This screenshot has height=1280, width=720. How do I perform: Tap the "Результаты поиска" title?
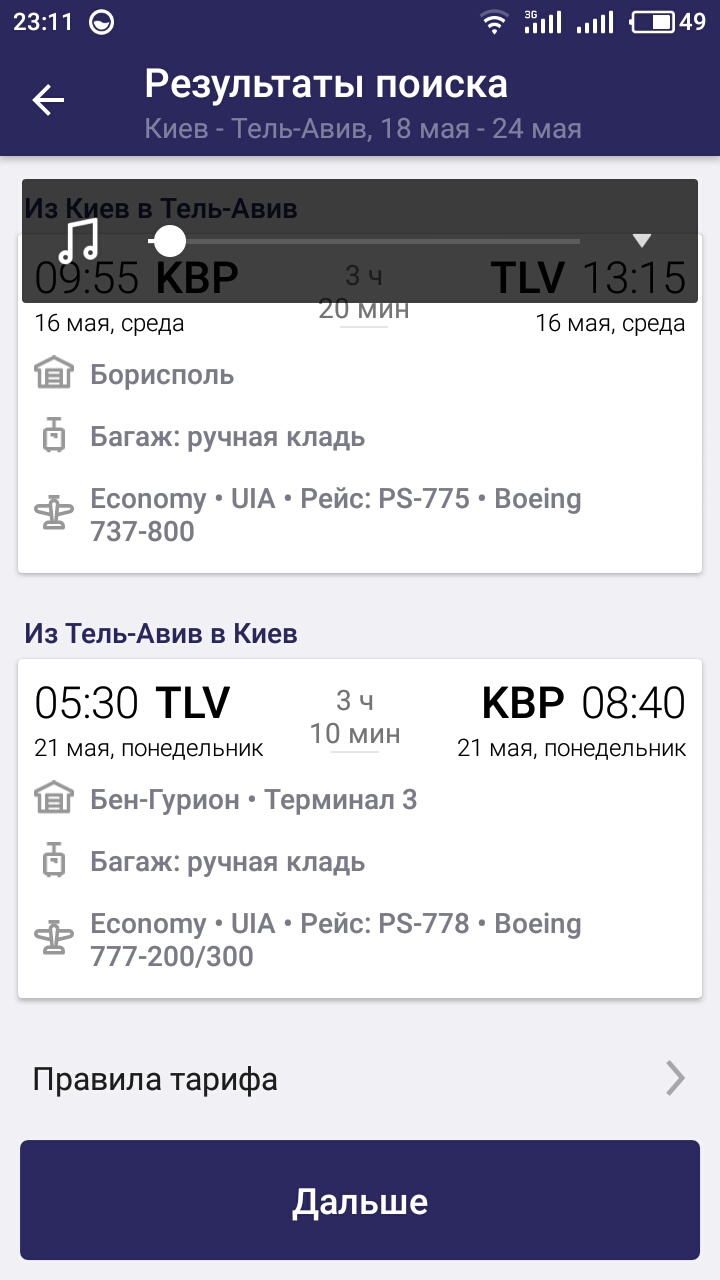pos(326,85)
